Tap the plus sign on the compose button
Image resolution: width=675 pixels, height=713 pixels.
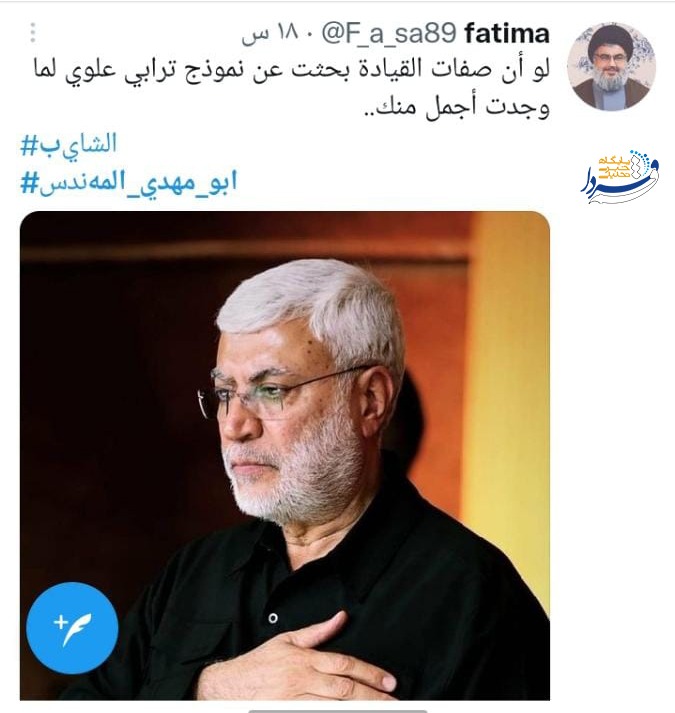coord(60,622)
